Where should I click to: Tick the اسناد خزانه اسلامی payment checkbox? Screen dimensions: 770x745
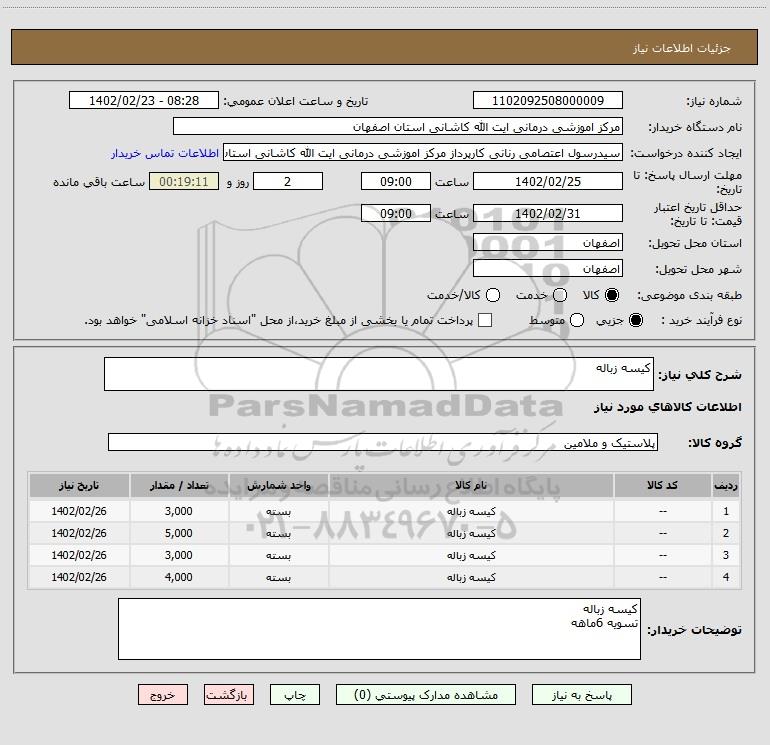click(485, 320)
